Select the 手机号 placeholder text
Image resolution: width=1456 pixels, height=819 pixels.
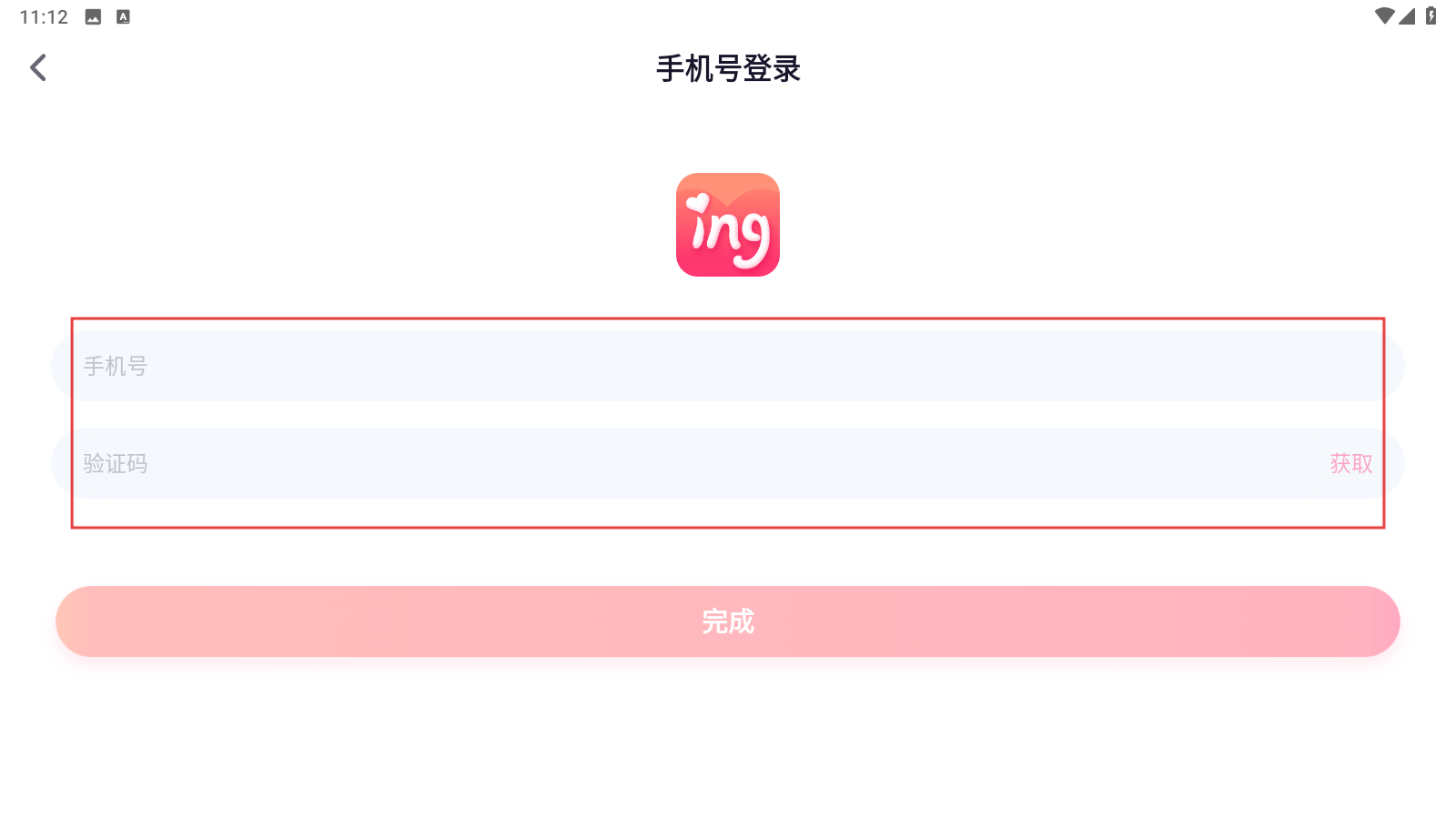[116, 366]
